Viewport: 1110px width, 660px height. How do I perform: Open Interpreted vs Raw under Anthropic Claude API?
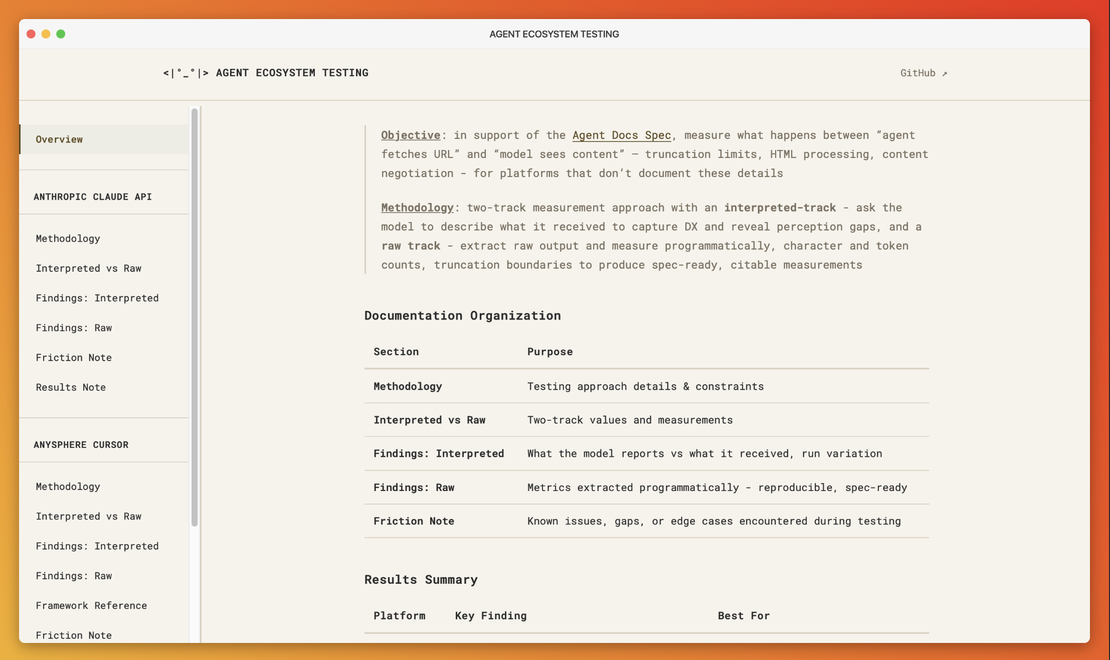tap(88, 268)
